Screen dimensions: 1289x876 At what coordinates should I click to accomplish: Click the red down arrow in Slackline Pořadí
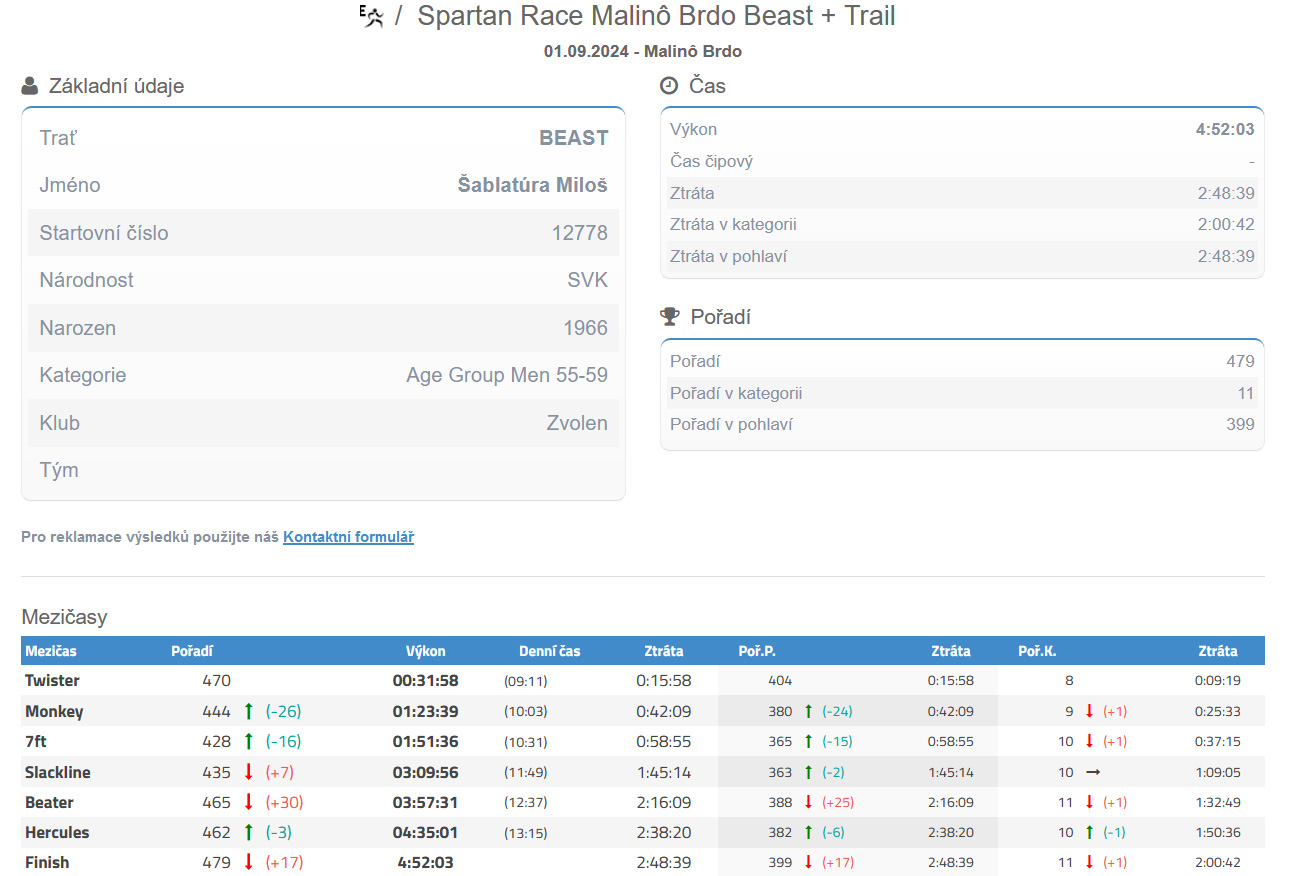pyautogui.click(x=249, y=772)
